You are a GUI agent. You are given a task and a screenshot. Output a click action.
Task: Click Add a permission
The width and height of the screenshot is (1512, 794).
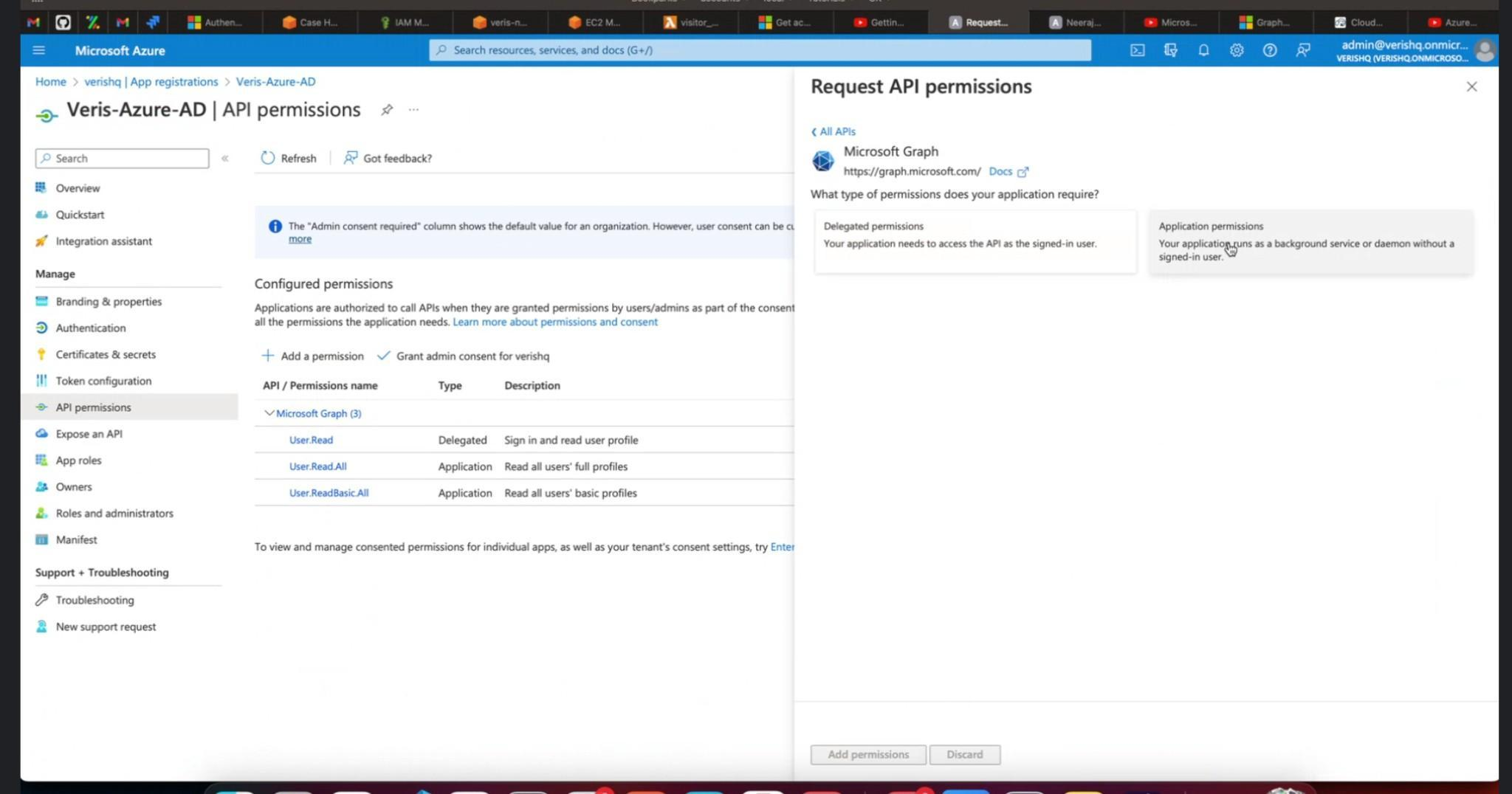(x=313, y=356)
